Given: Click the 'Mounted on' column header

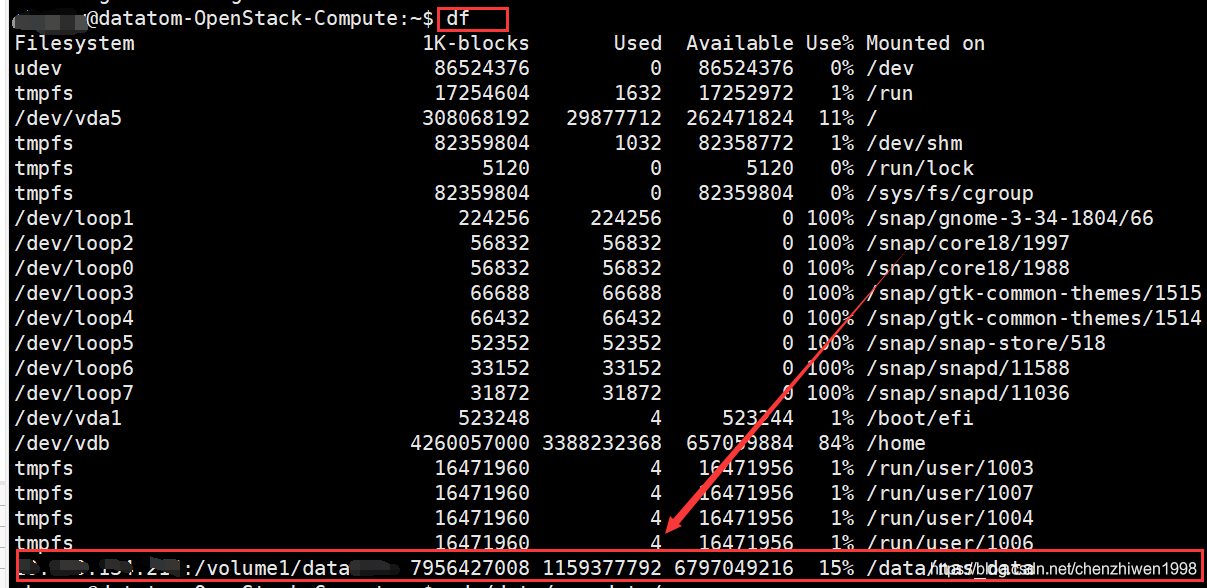Looking at the screenshot, I should click(926, 43).
